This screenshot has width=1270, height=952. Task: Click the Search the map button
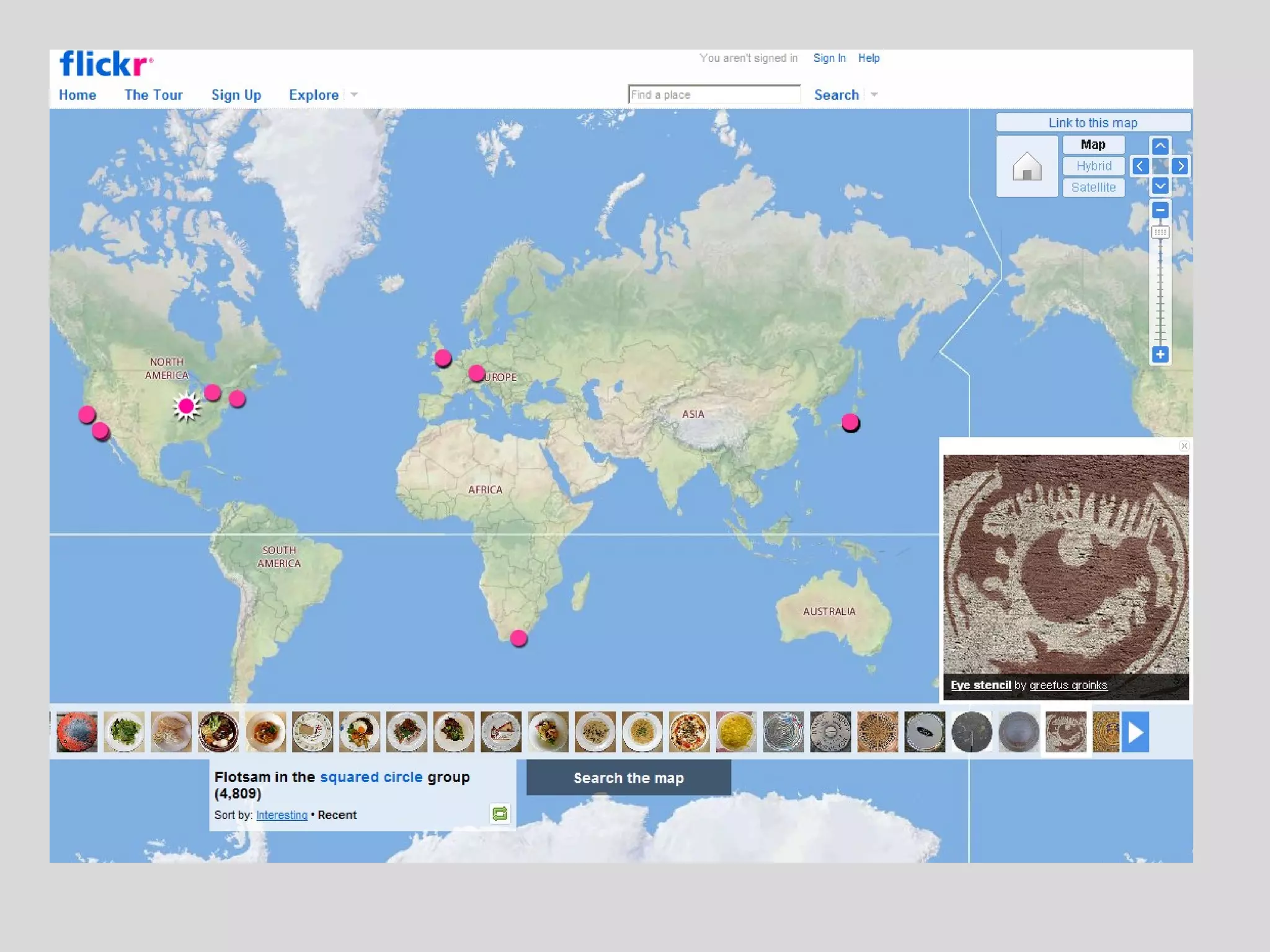coord(628,778)
